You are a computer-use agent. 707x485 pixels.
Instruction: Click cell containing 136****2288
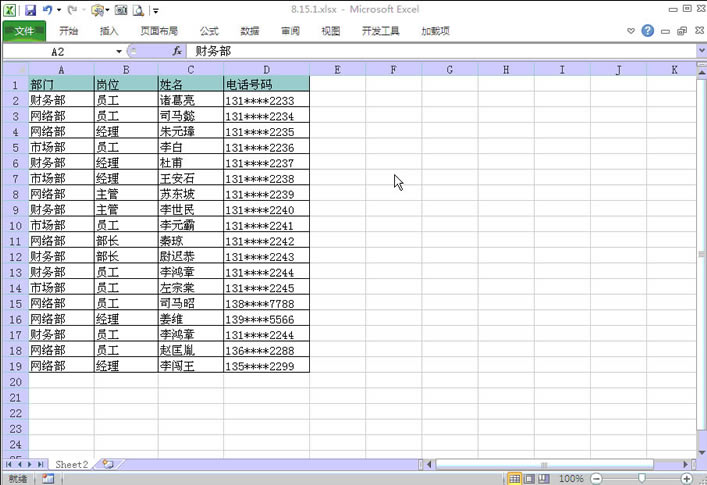[x=266, y=350]
